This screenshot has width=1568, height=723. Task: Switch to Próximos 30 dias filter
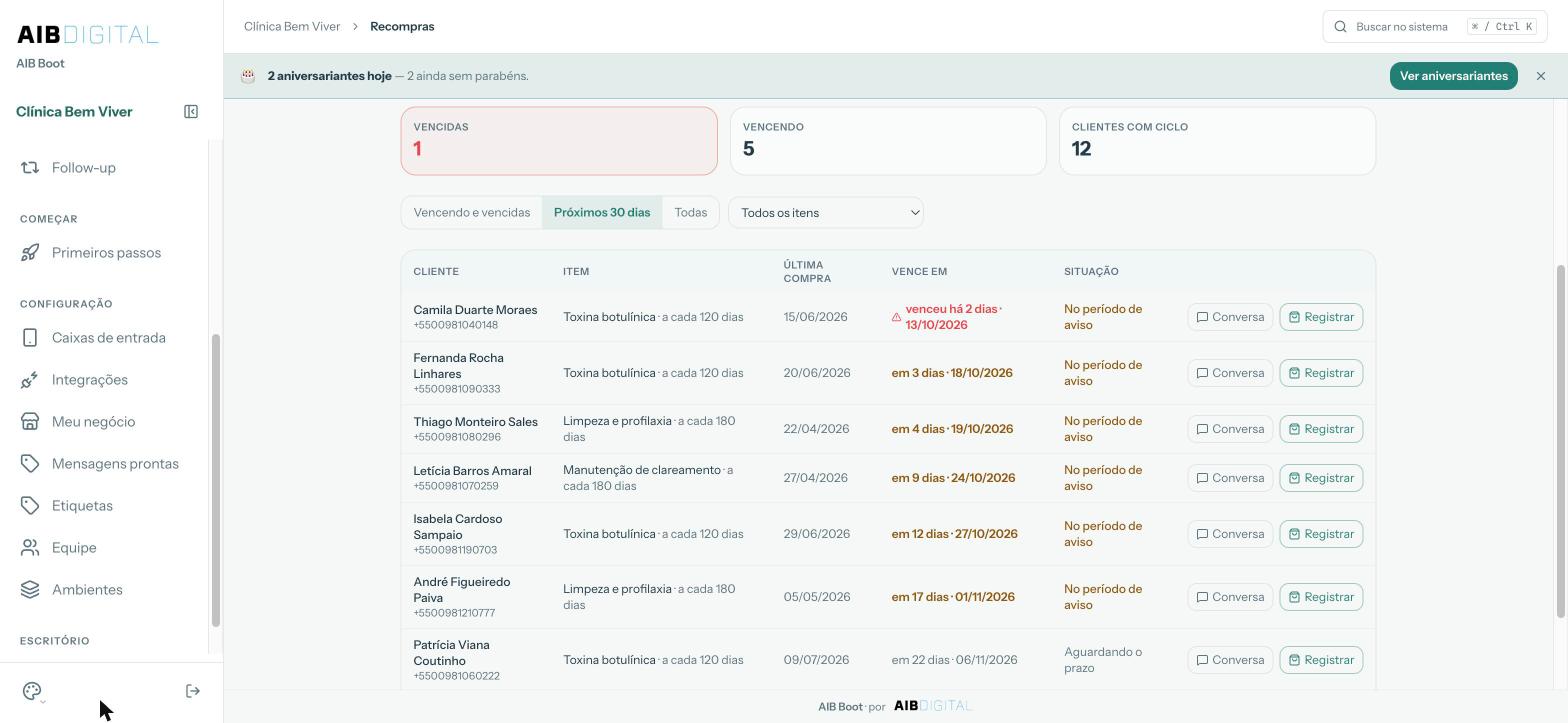[602, 213]
